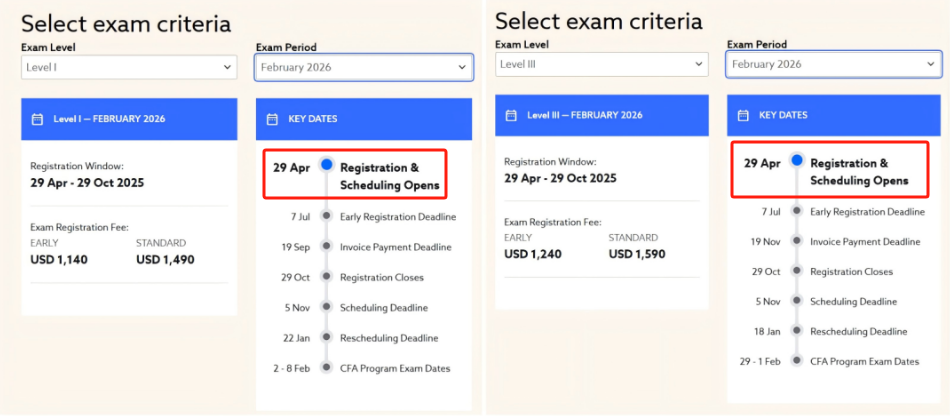Click gray dot beside 19 Sep Invoice Payment Deadline
Image resolution: width=950 pixels, height=416 pixels.
coord(326,247)
